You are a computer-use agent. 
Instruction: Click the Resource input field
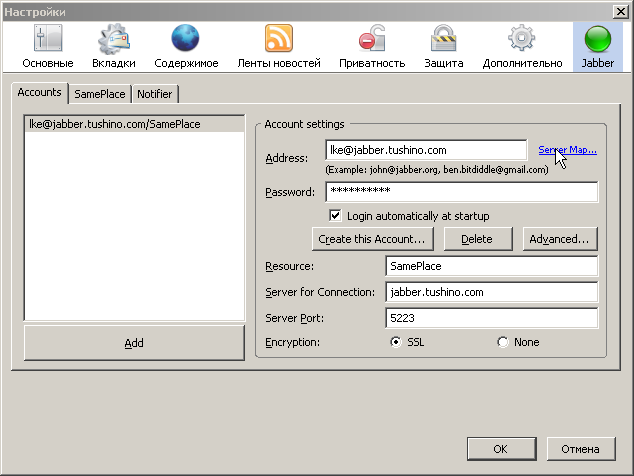pyautogui.click(x=491, y=266)
